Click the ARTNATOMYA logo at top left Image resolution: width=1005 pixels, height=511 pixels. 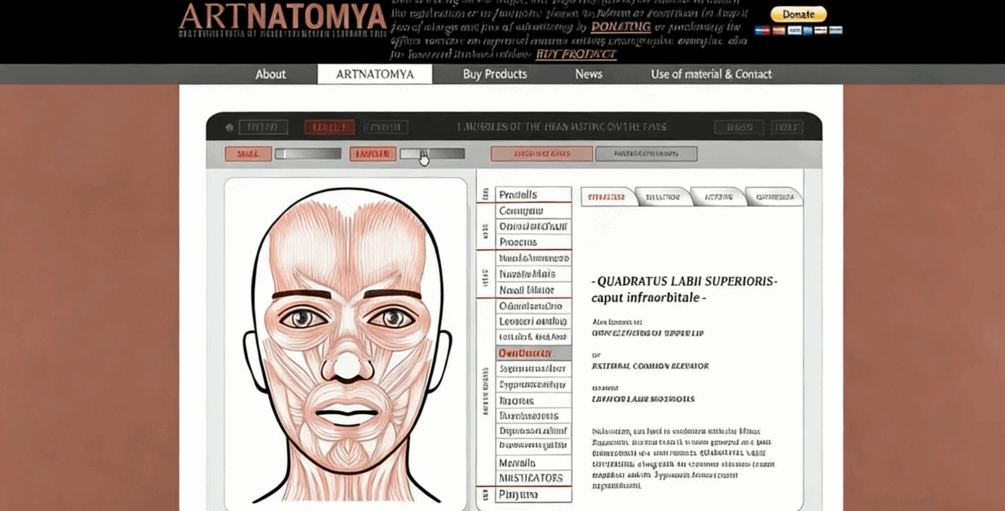(x=282, y=18)
